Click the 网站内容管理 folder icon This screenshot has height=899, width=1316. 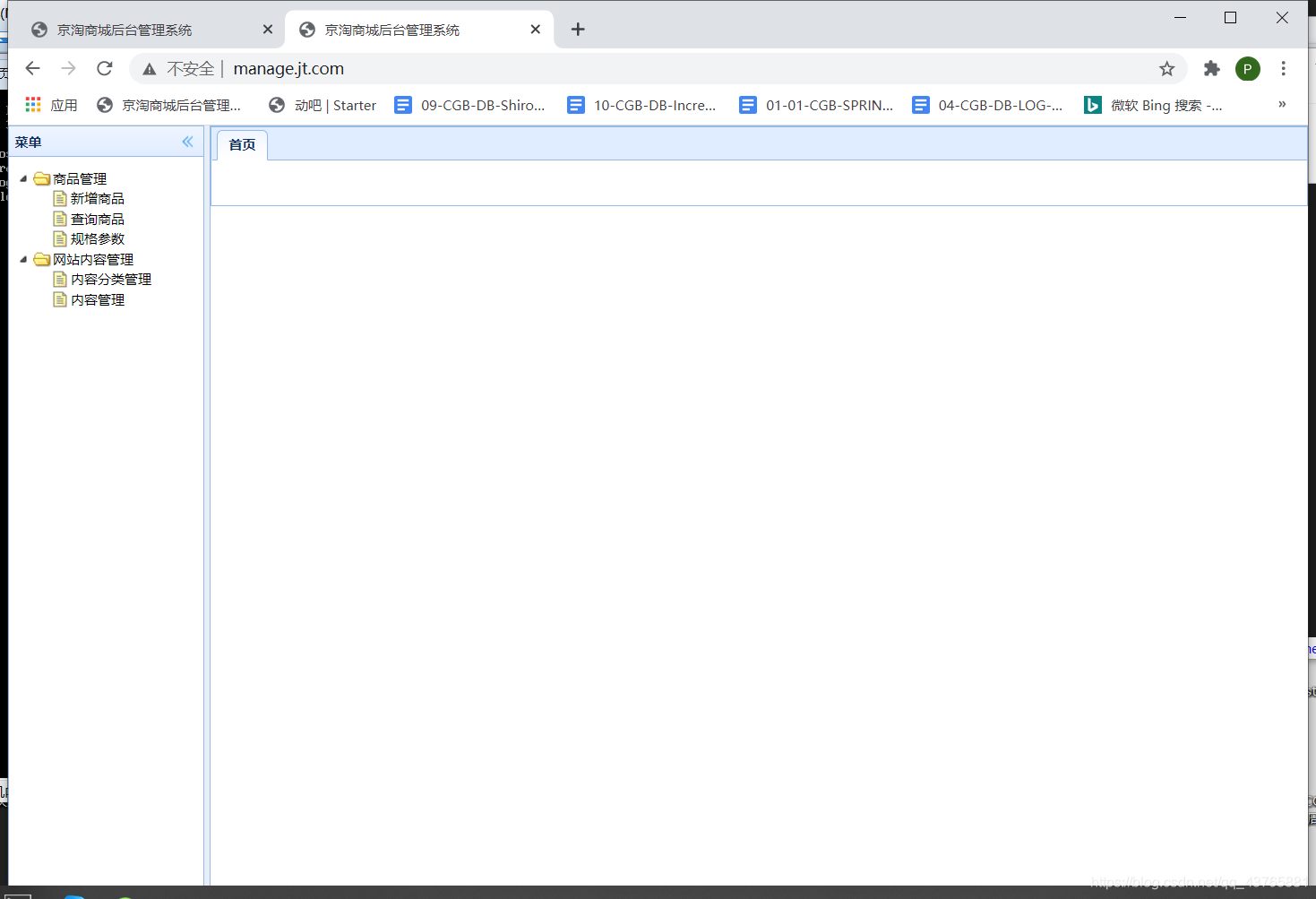pyautogui.click(x=41, y=259)
